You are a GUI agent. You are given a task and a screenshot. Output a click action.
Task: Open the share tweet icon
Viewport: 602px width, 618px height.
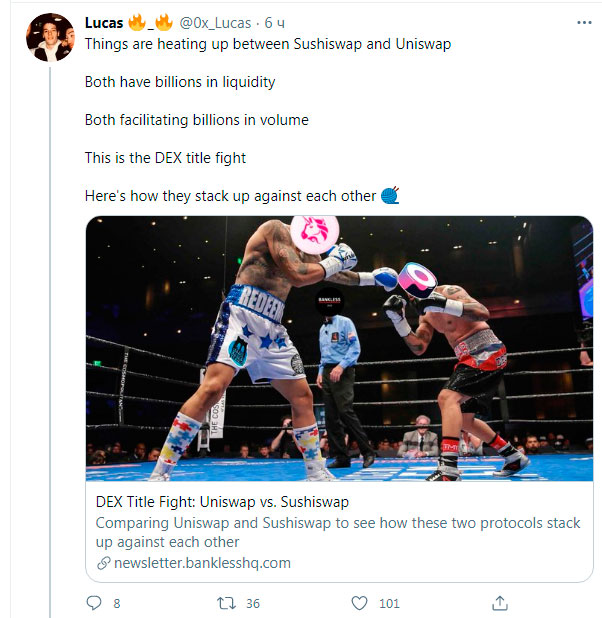(x=501, y=603)
